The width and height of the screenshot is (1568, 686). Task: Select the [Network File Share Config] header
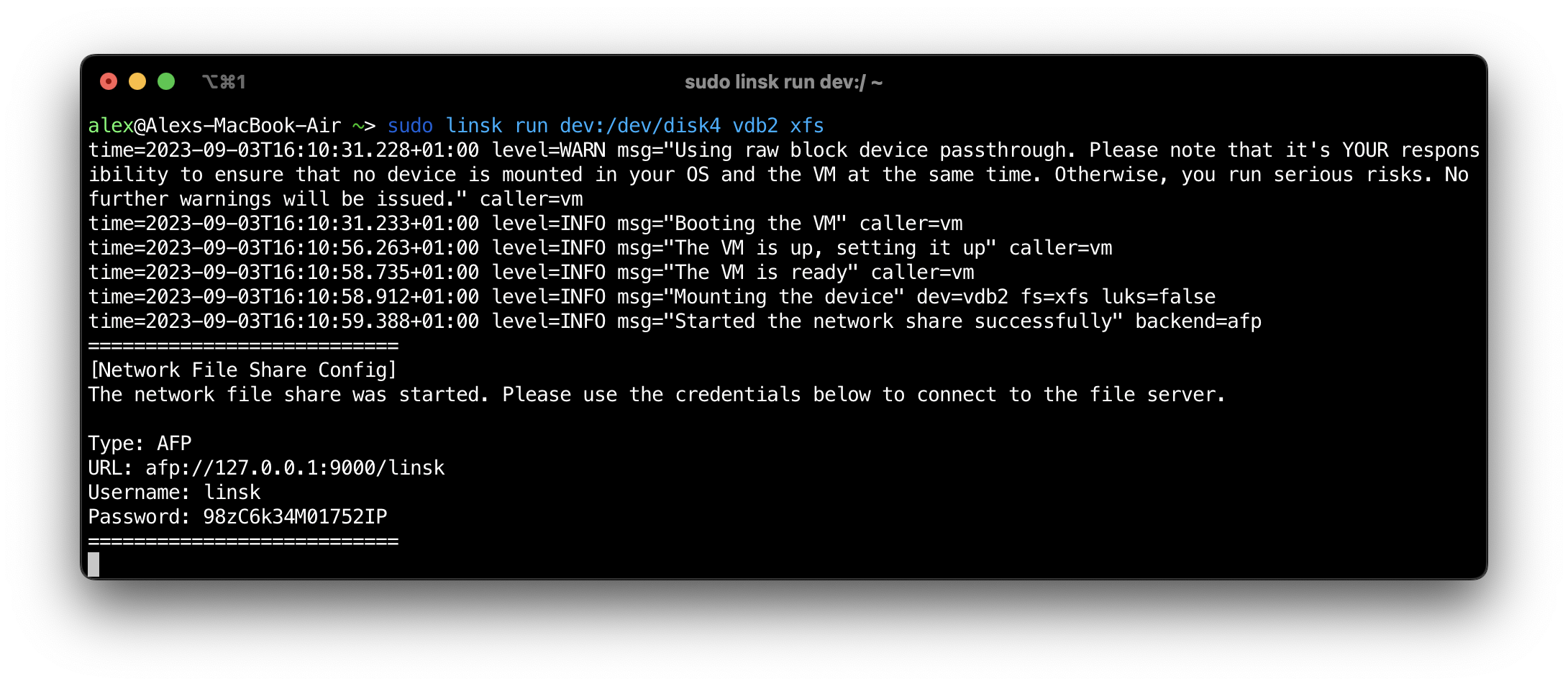pos(242,370)
